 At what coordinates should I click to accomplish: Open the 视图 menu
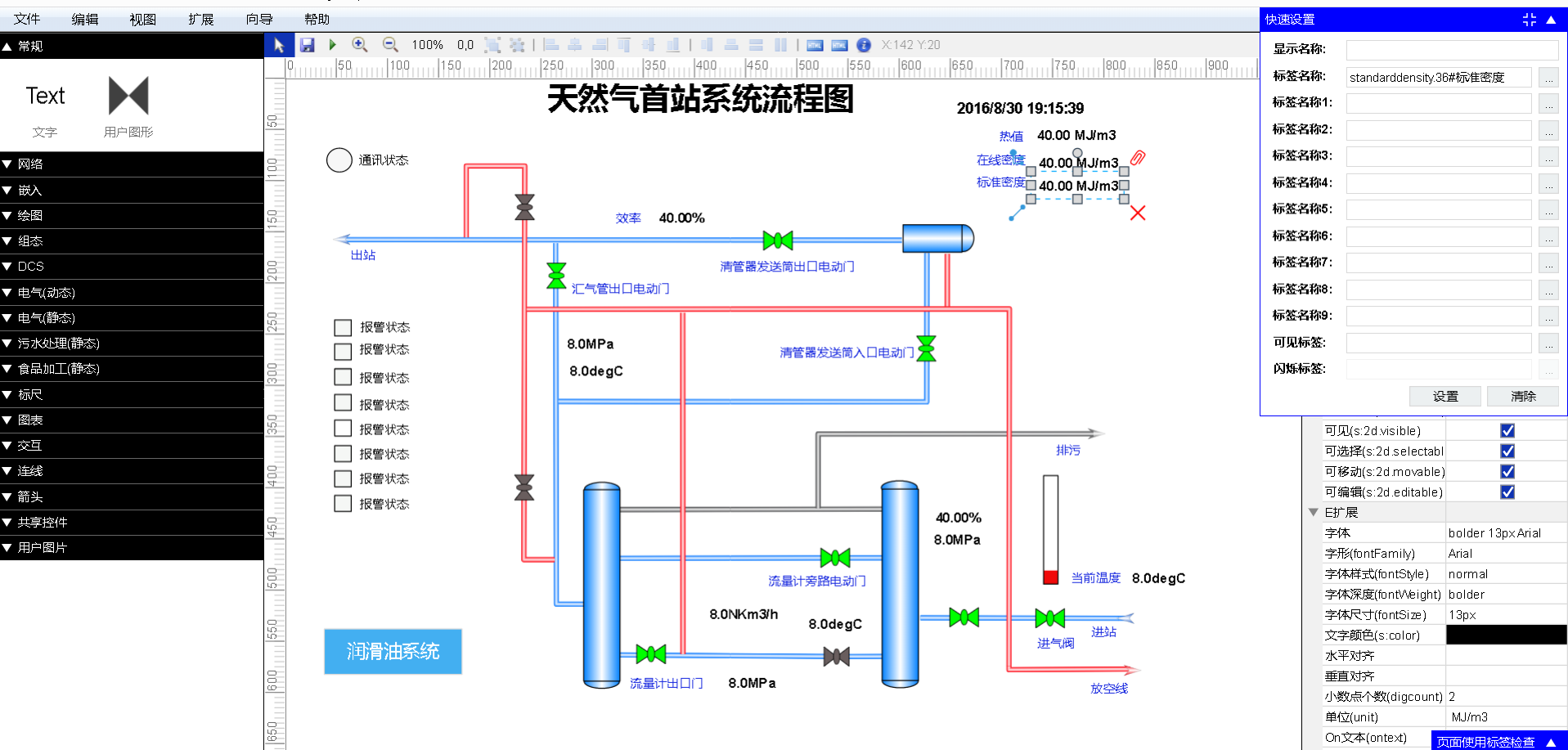point(143,19)
